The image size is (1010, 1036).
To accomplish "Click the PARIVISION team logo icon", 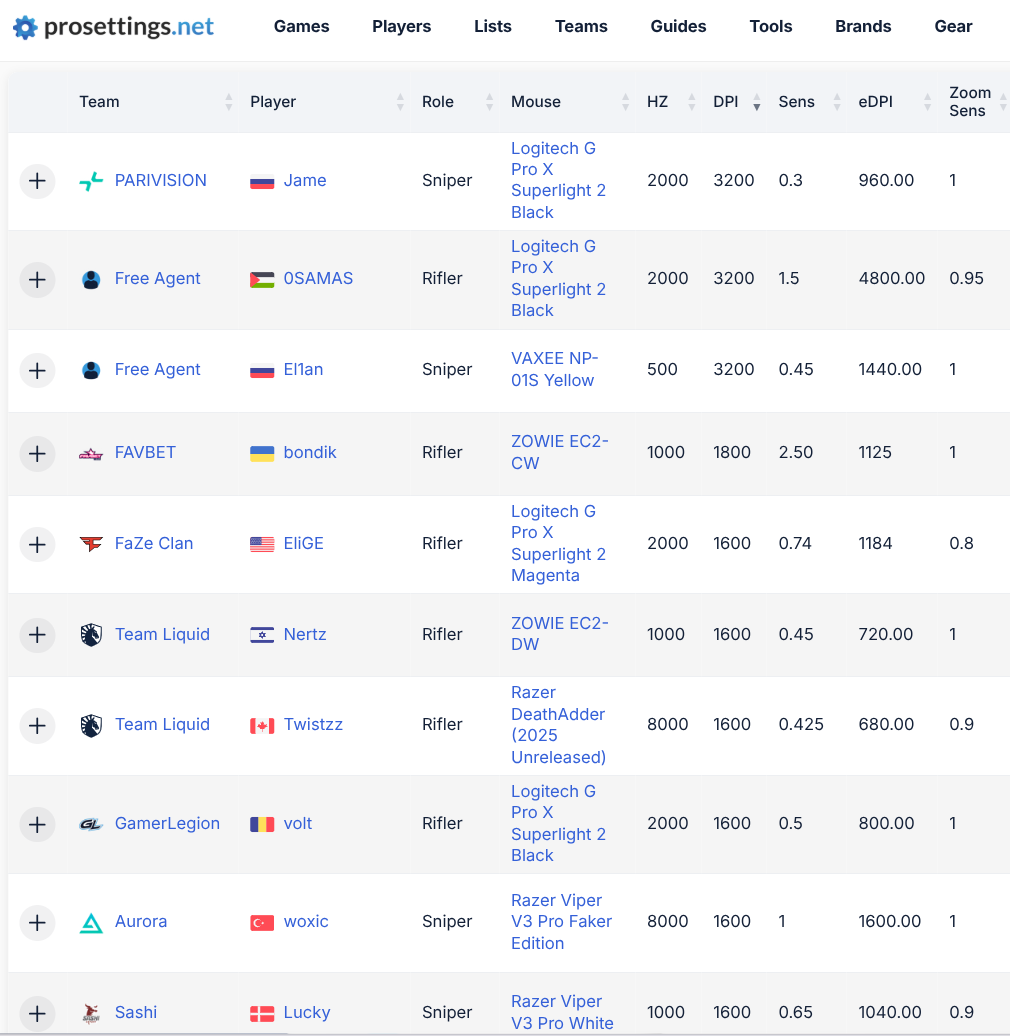I will (91, 181).
